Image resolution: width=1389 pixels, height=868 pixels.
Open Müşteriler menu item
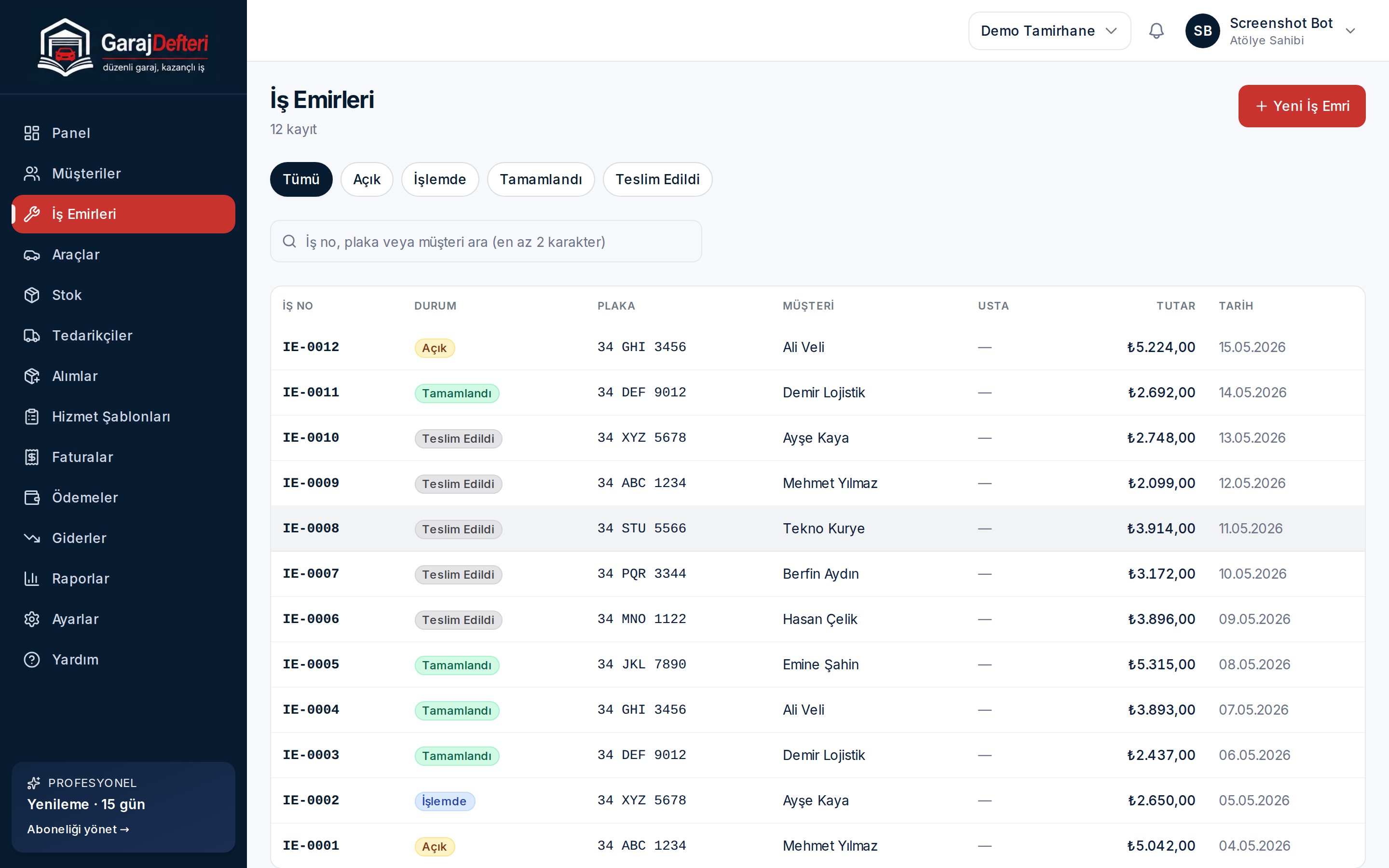123,174
